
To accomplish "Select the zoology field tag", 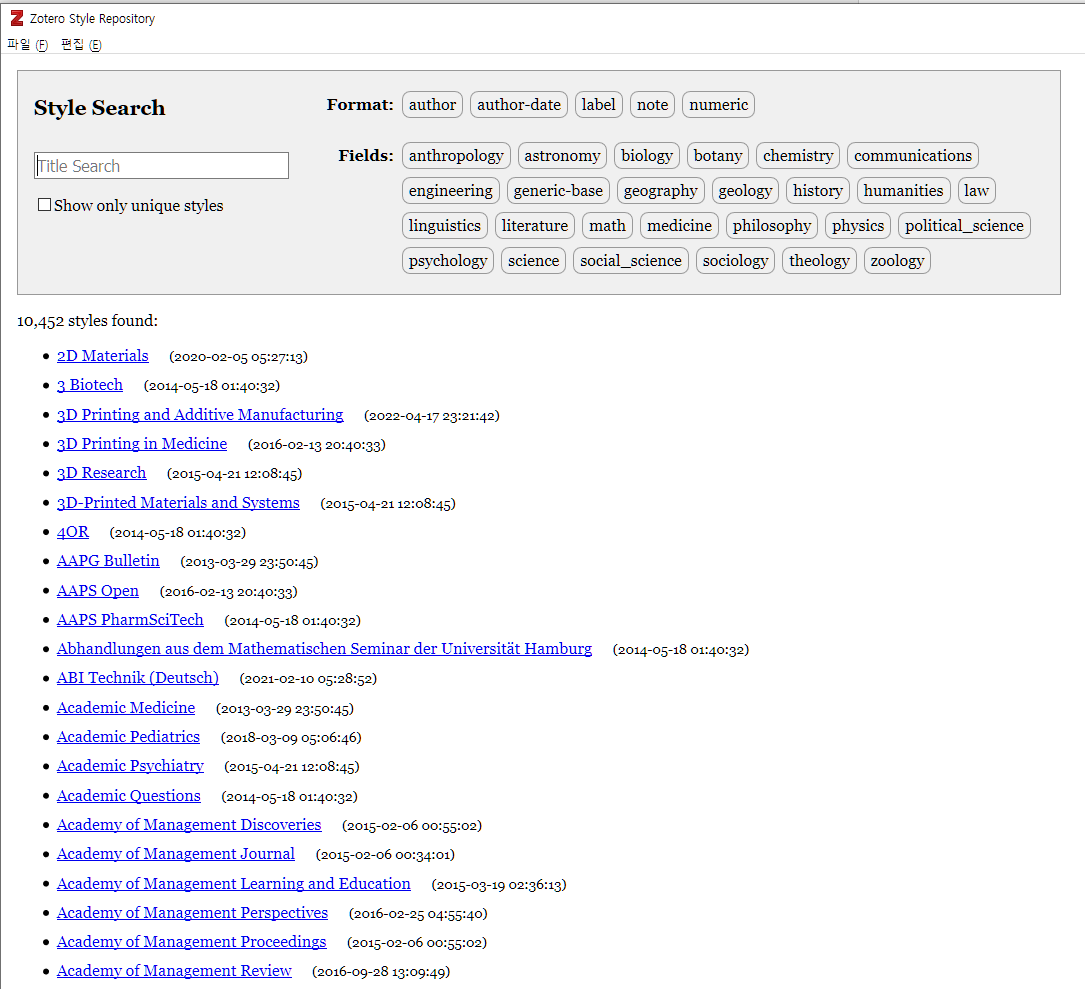I will [897, 260].
